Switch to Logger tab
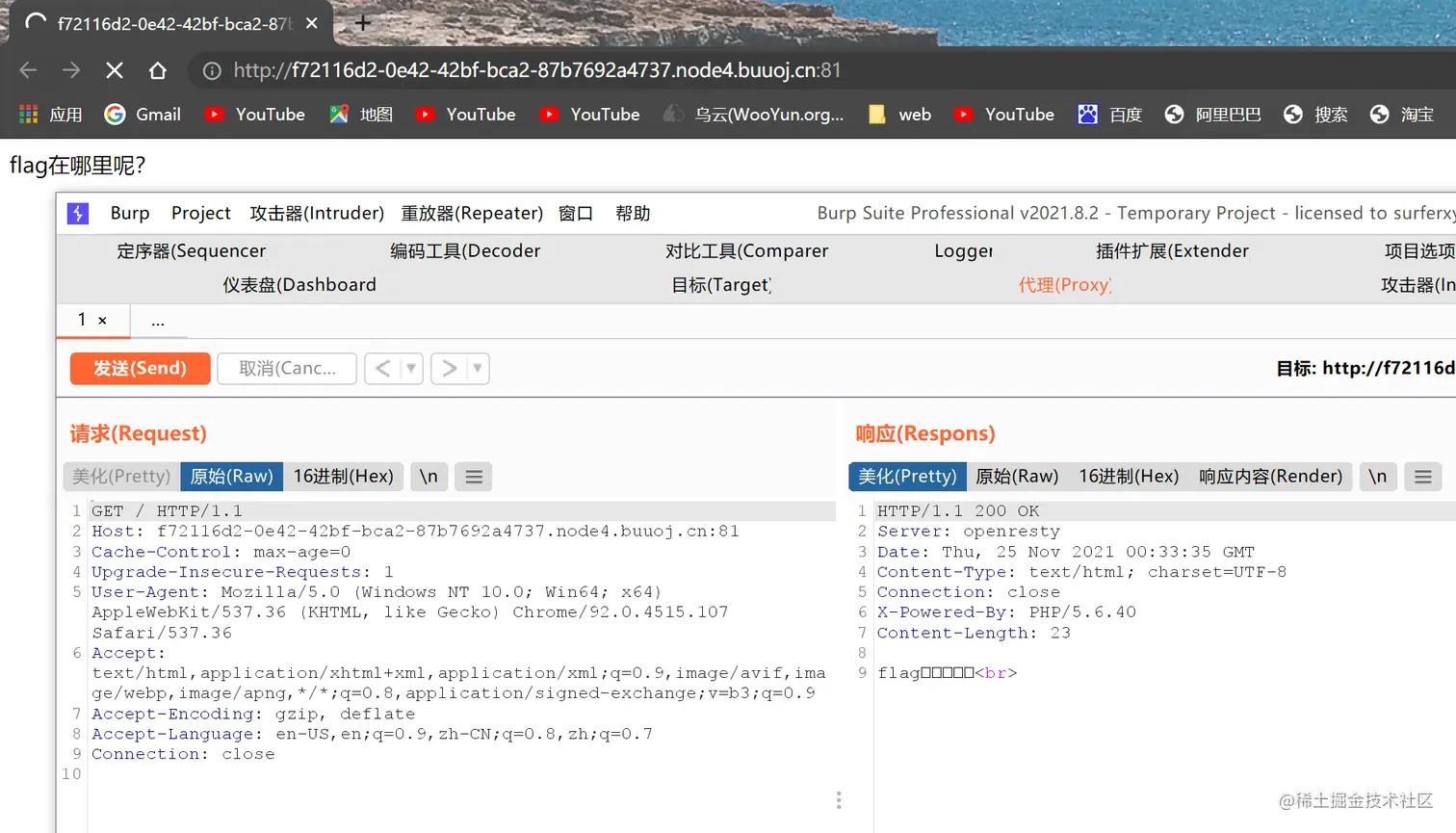Viewport: 1456px width, 833px height. (x=963, y=251)
